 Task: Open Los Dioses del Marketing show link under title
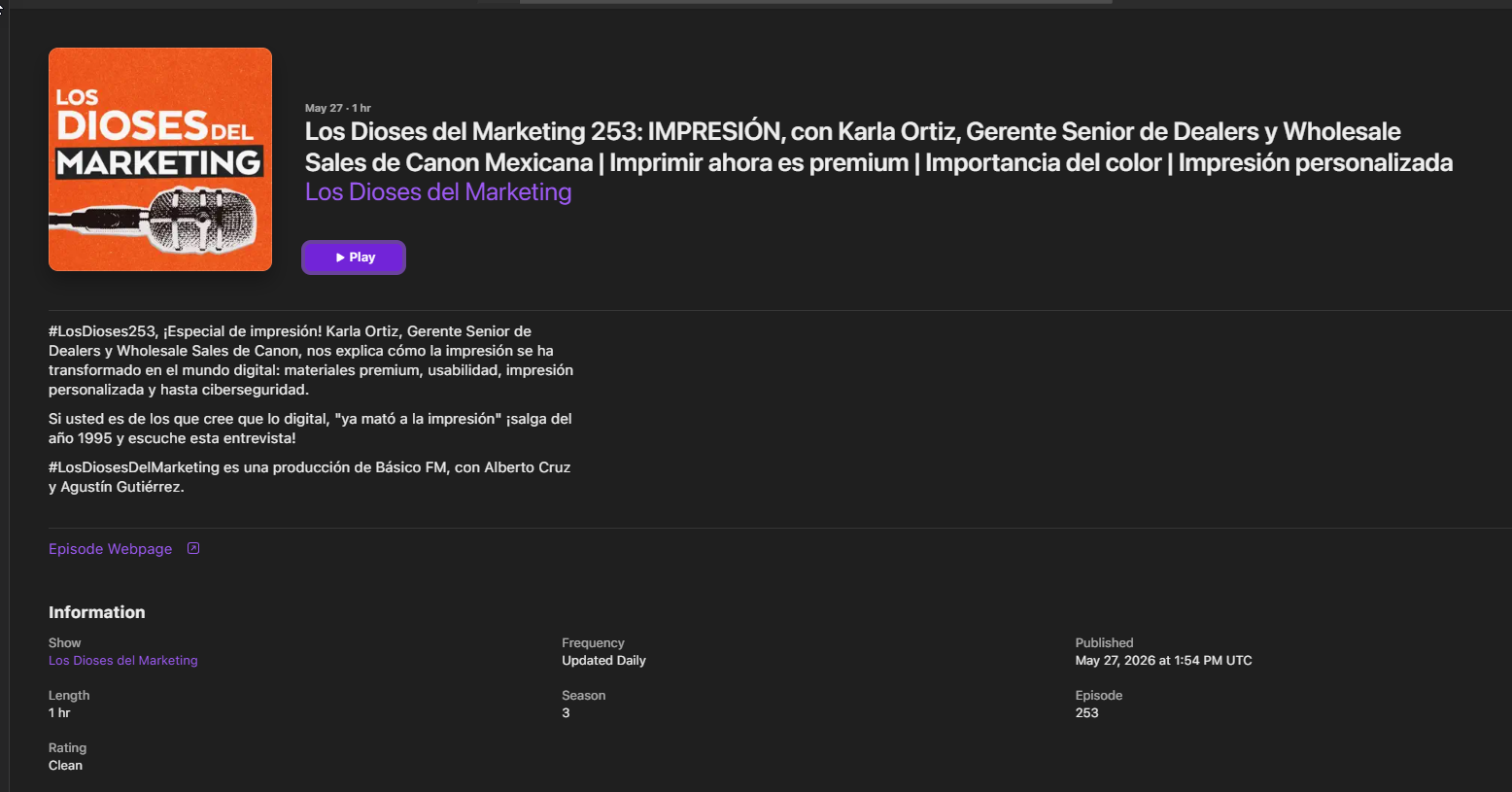point(438,192)
